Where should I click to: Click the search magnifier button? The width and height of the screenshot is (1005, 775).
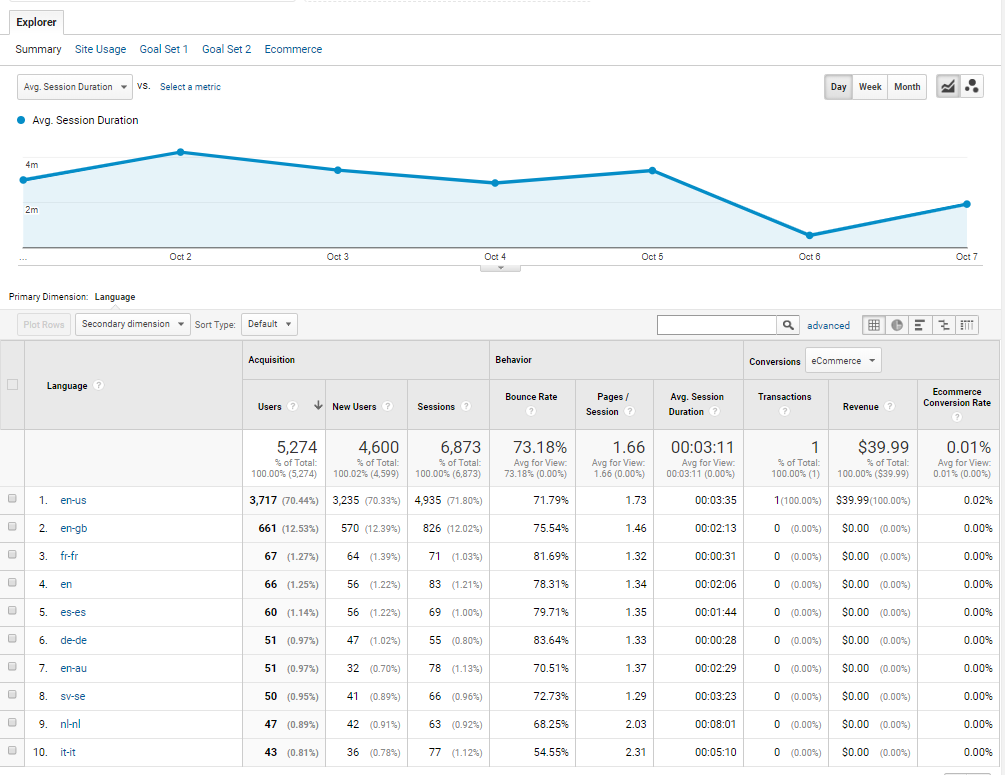[x=789, y=325]
